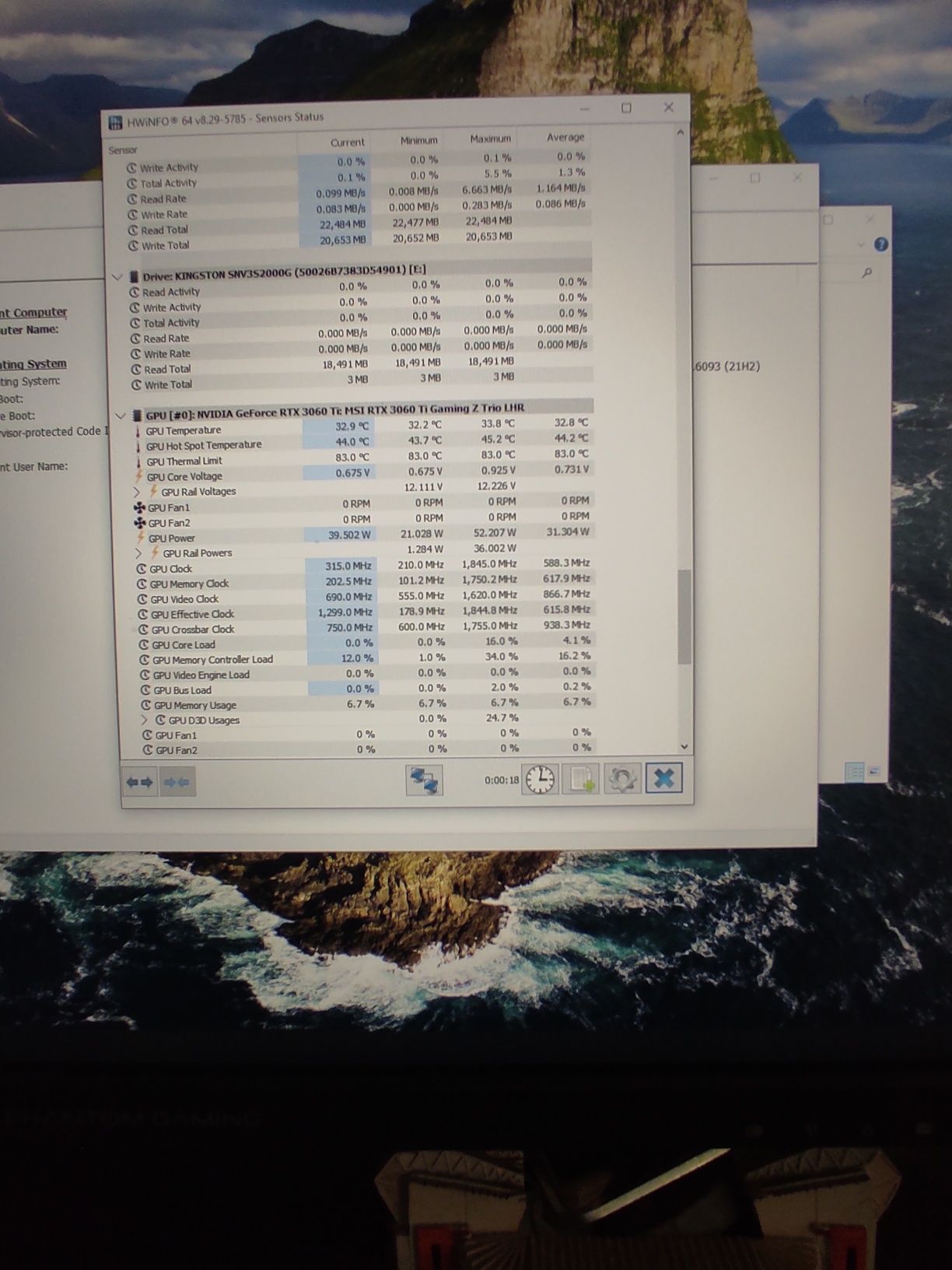Click the drive icon beside KINGSTON SNV3S2000G
Image resolution: width=952 pixels, height=1270 pixels.
134,276
